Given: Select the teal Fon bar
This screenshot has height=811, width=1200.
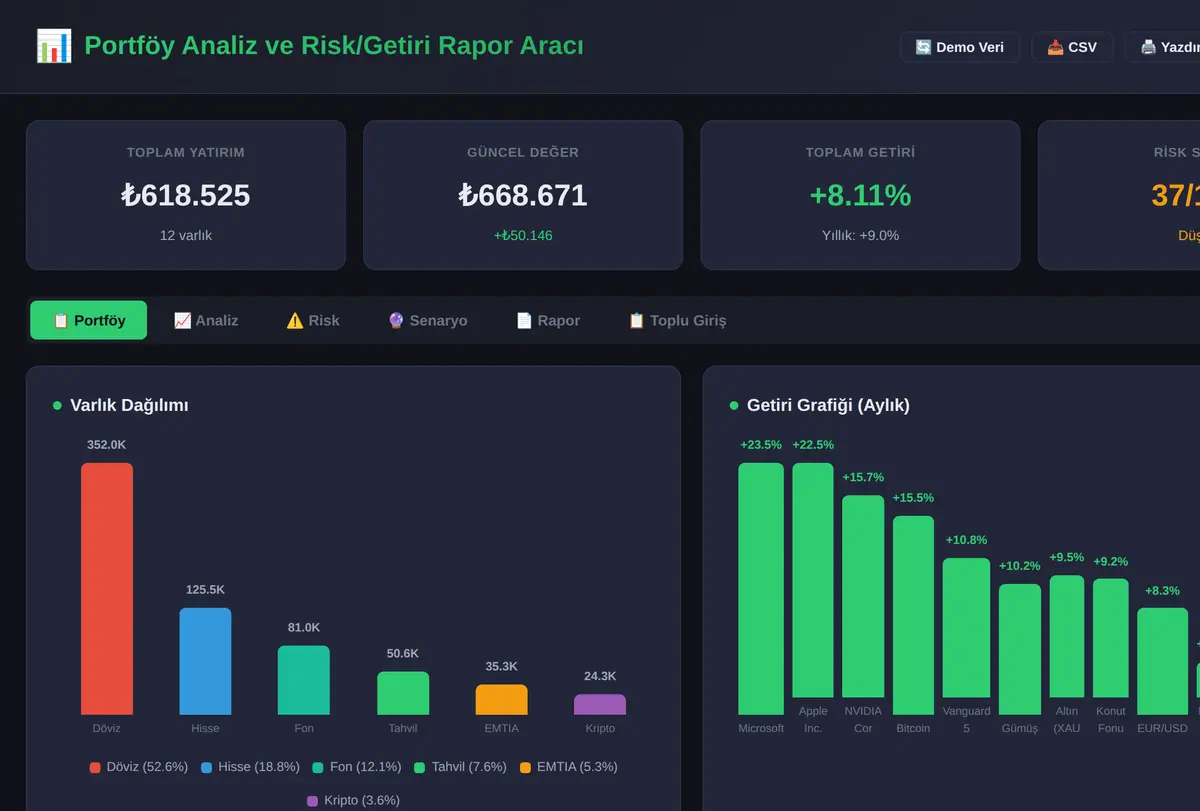Looking at the screenshot, I should point(304,680).
